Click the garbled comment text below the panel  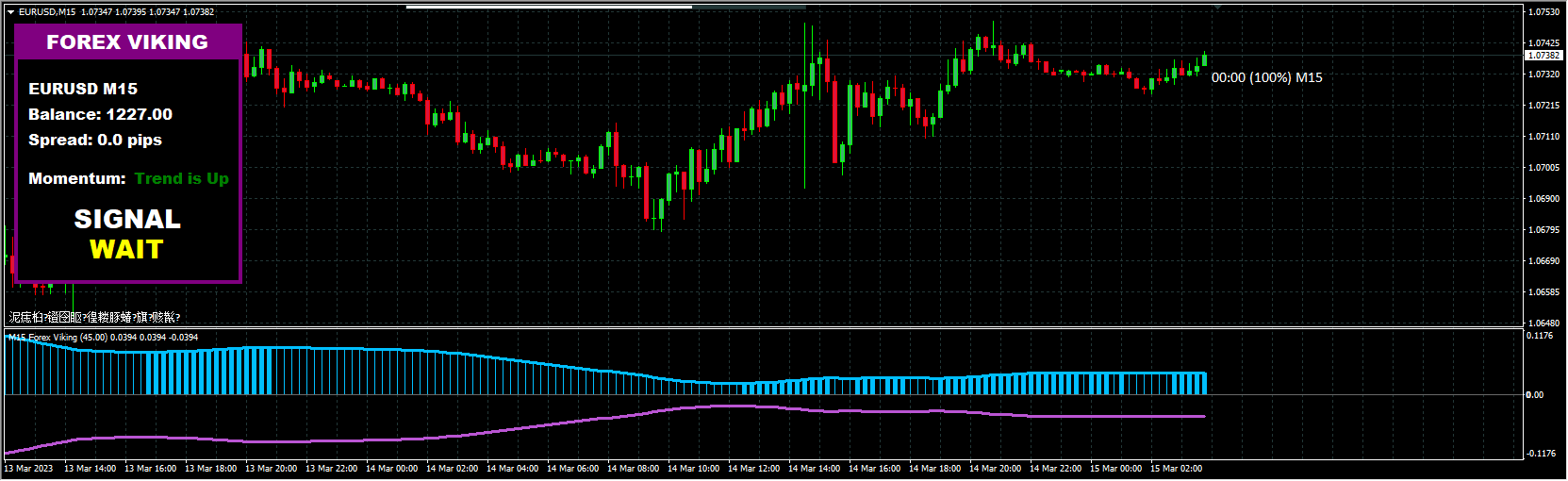point(94,318)
